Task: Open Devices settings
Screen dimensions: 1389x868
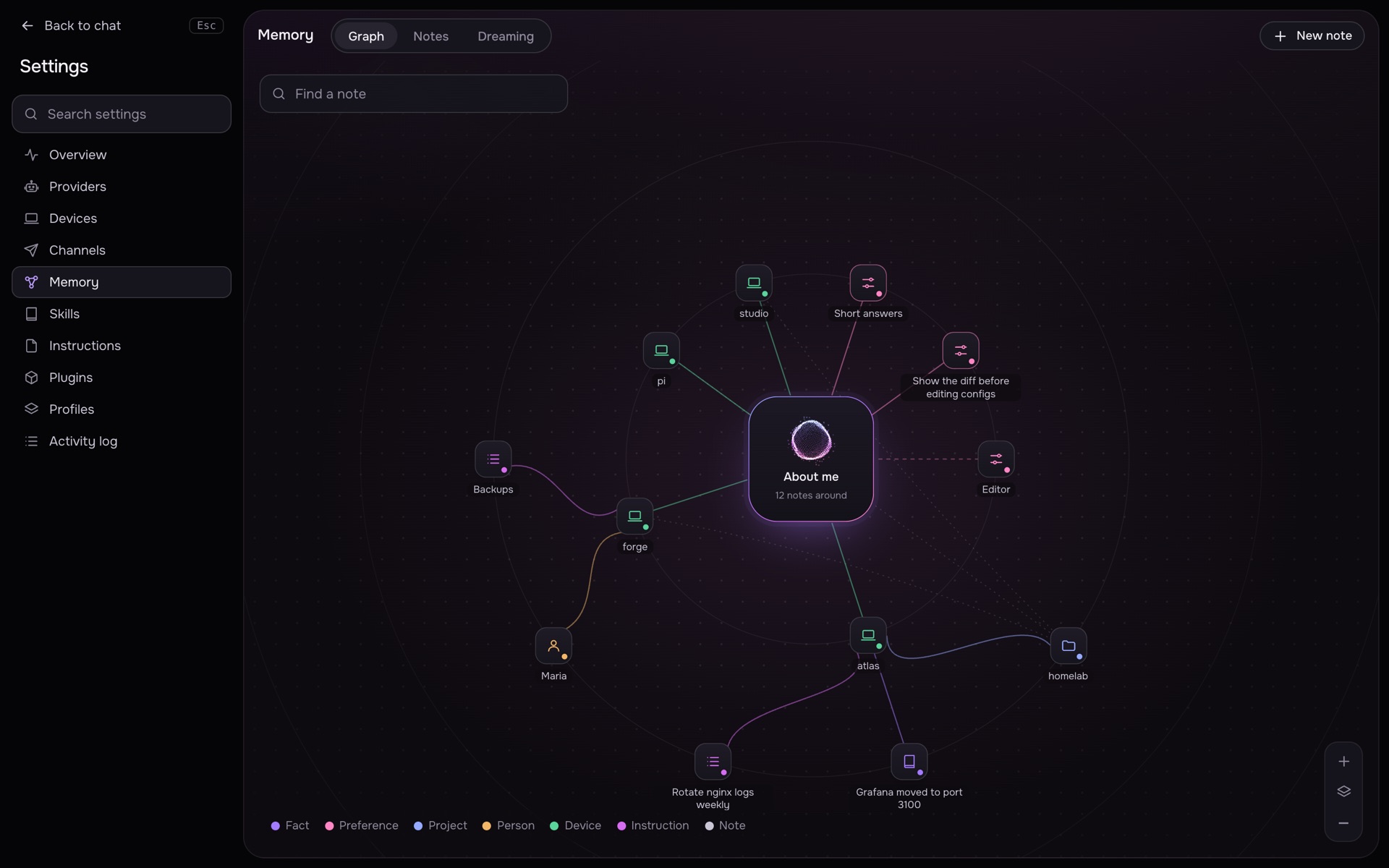Action: click(122, 218)
